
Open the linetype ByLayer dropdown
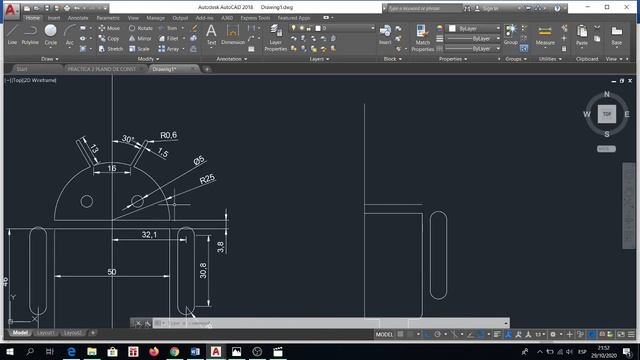pyautogui.click(x=473, y=49)
